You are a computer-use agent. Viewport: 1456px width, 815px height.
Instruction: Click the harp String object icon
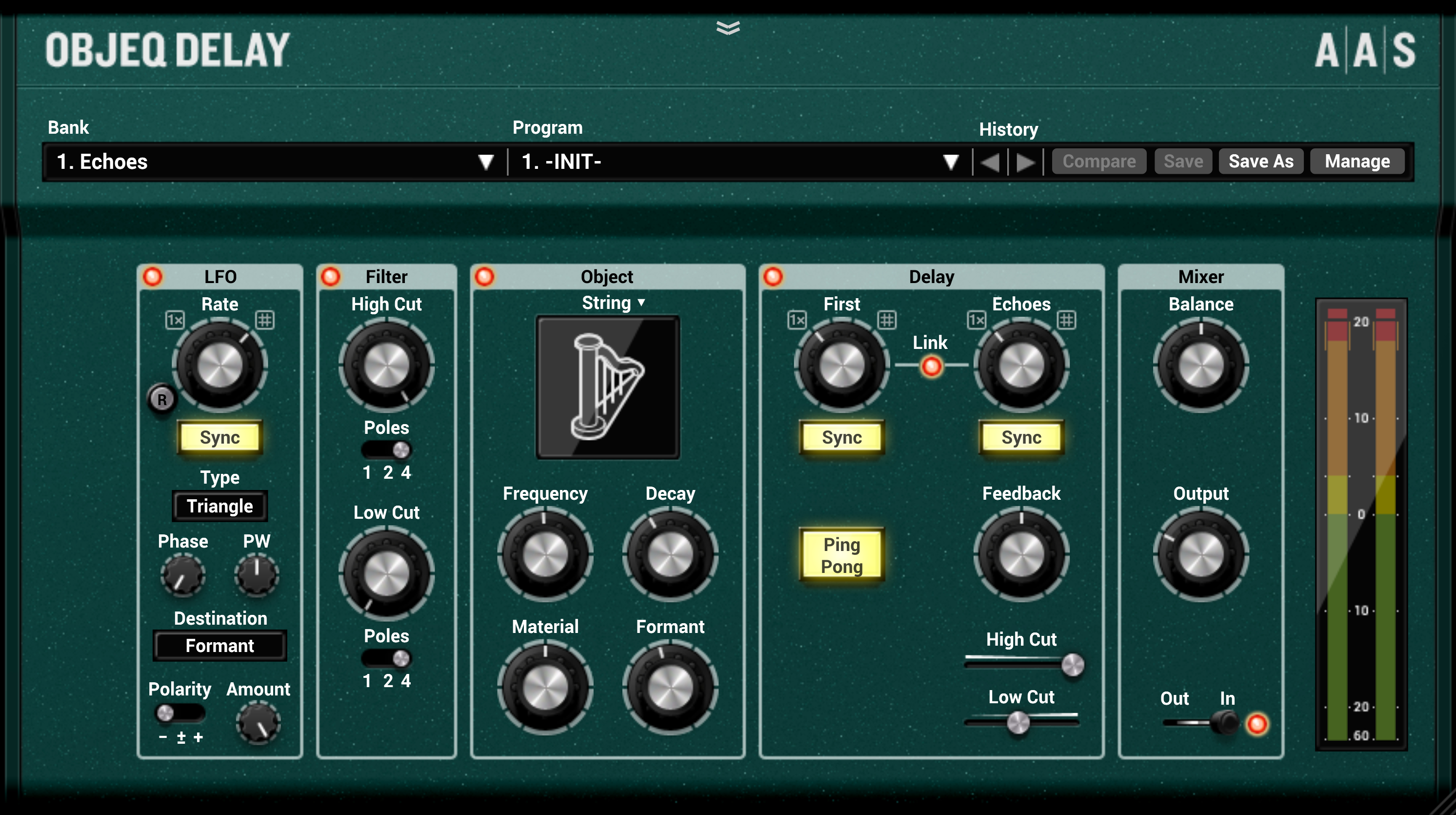click(608, 387)
